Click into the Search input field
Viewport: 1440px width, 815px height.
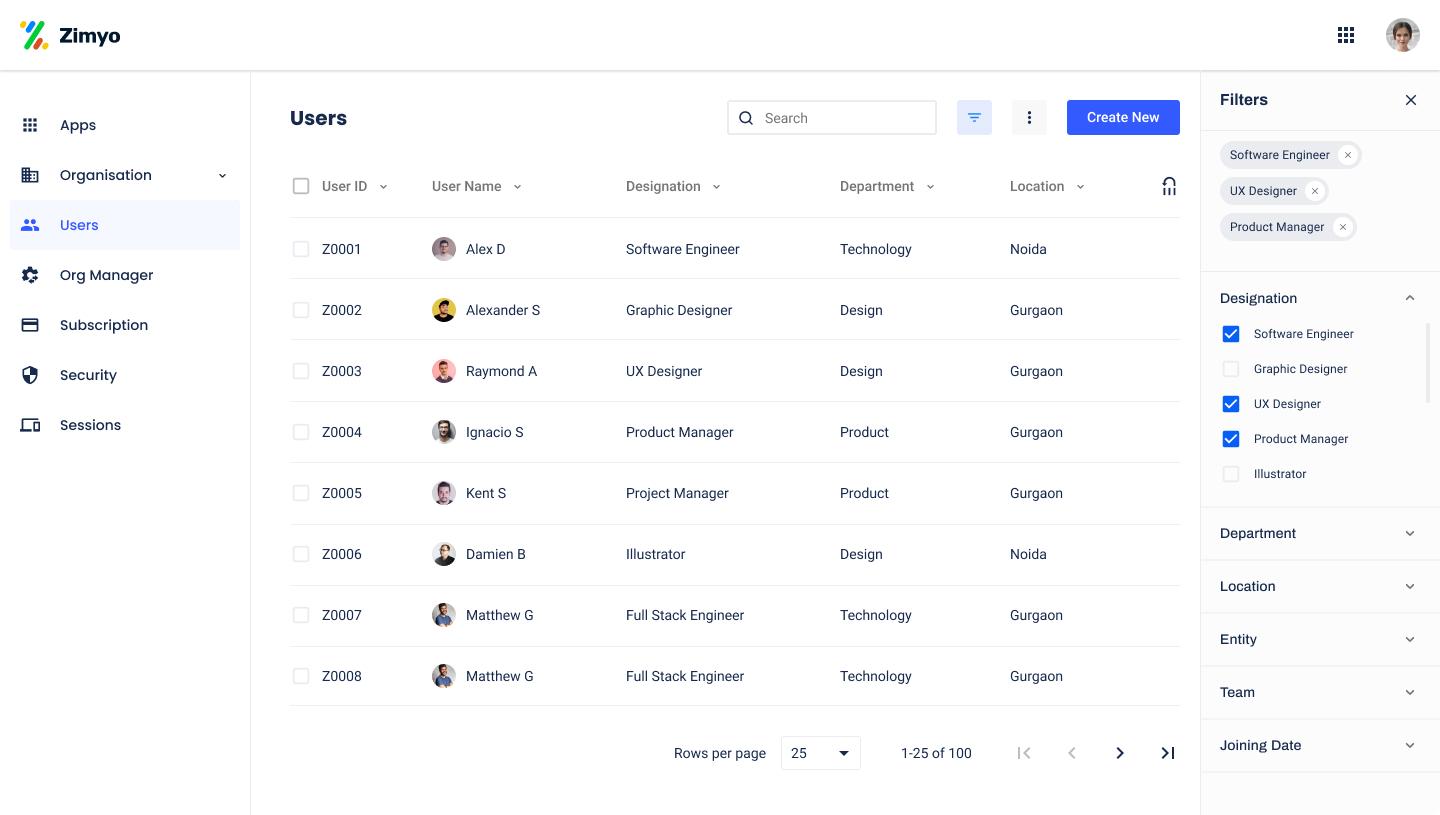point(845,118)
